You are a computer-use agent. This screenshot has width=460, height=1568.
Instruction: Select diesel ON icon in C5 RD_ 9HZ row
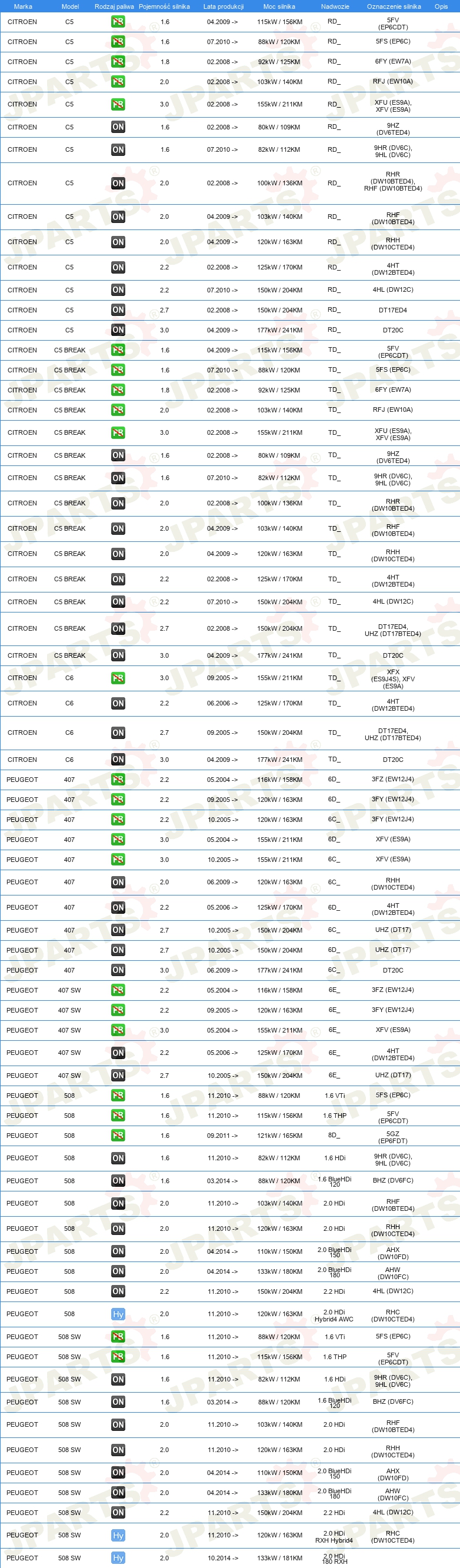[118, 127]
